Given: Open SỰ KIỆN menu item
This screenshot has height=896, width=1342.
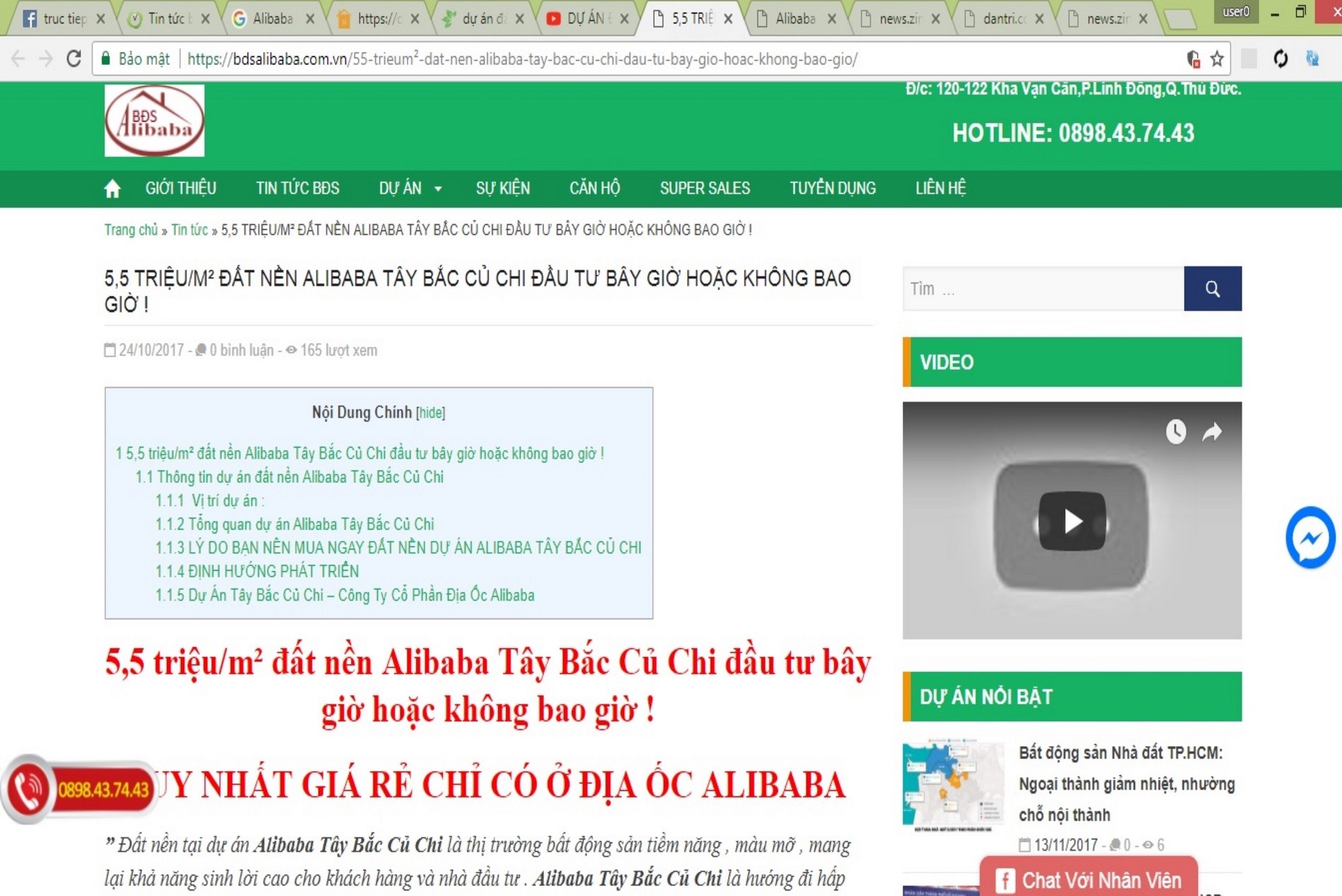Looking at the screenshot, I should point(503,189).
